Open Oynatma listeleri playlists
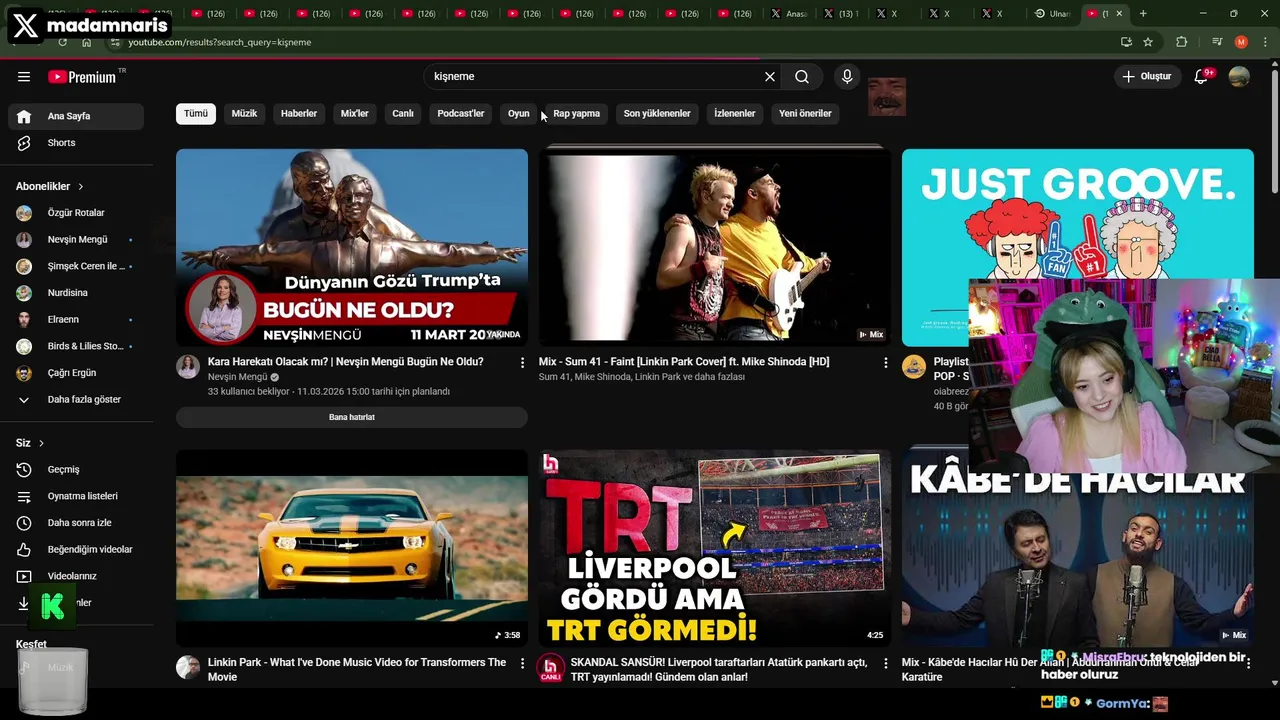Image resolution: width=1280 pixels, height=720 pixels. [76, 496]
